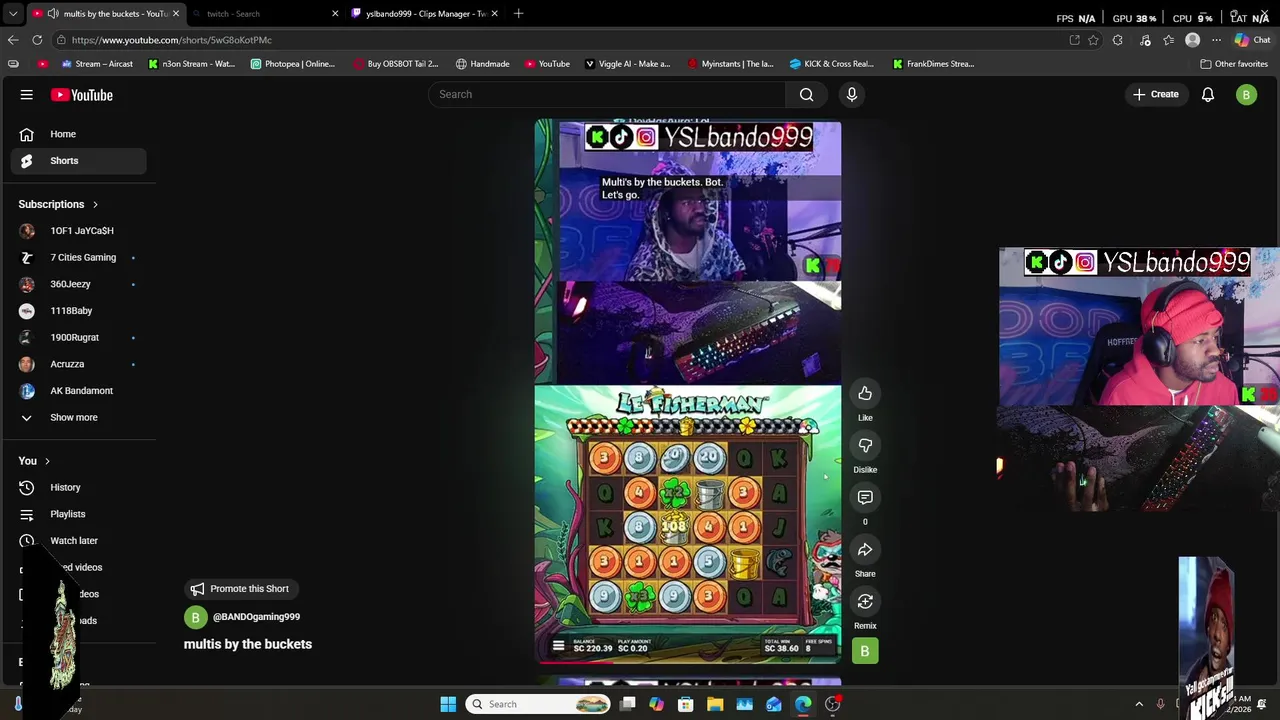
Task: Open the comments on this Short
Action: point(865,497)
